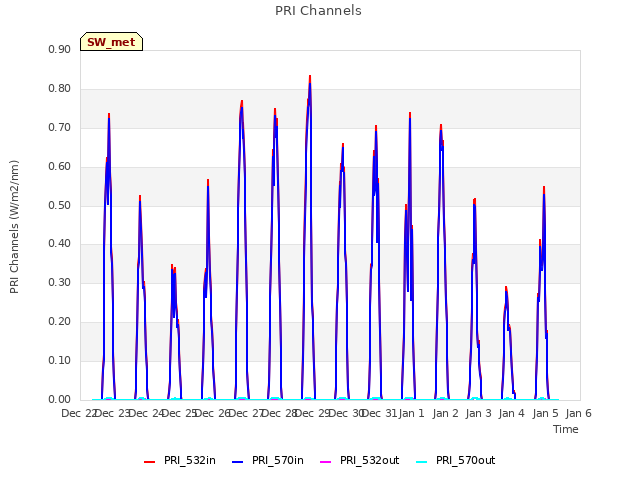Click the Jan 1 x-axis tick label

coord(411,413)
